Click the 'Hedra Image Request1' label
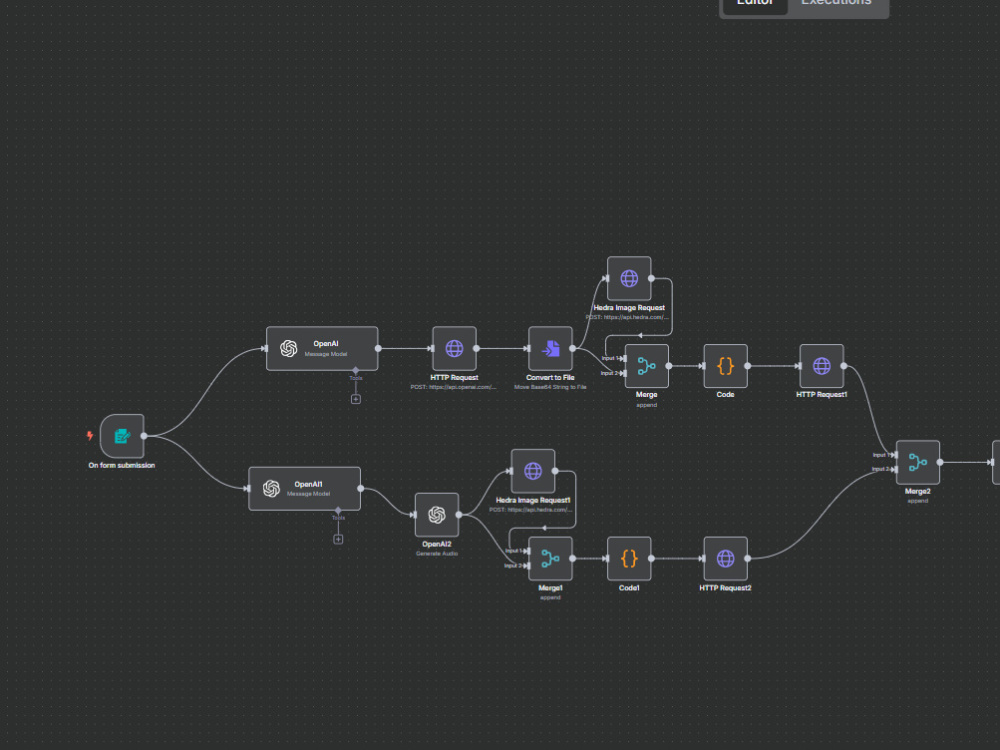Viewport: 1000px width, 750px height. point(533,501)
